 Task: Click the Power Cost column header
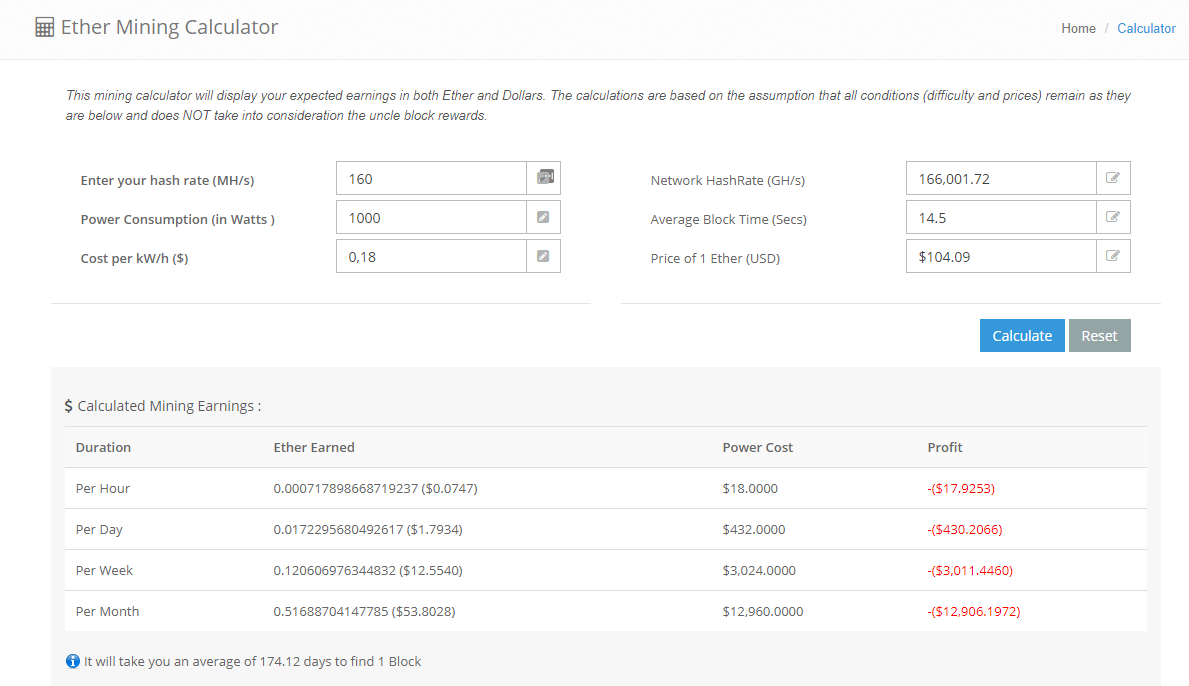758,447
